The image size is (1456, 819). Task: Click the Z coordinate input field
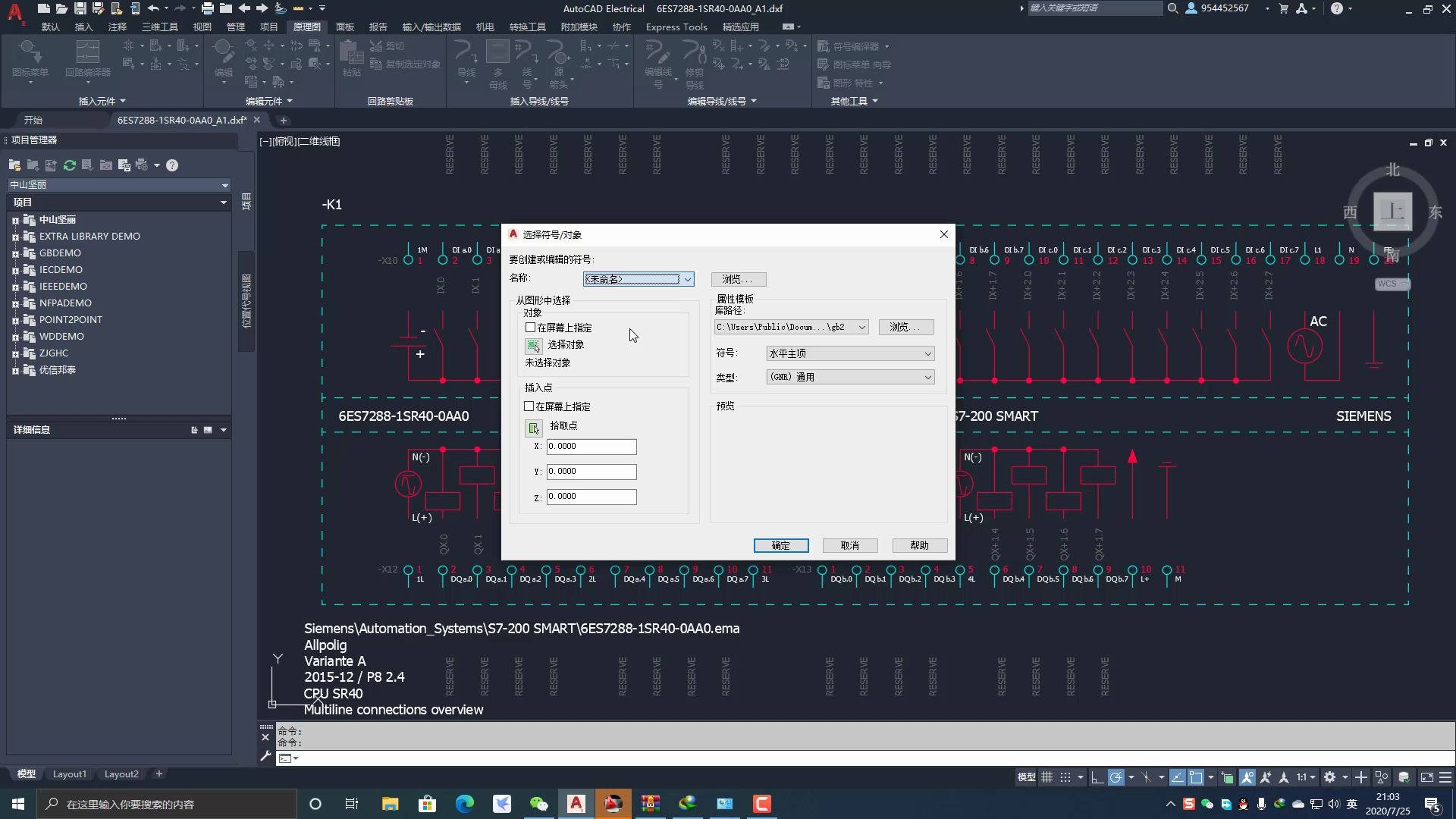(591, 497)
